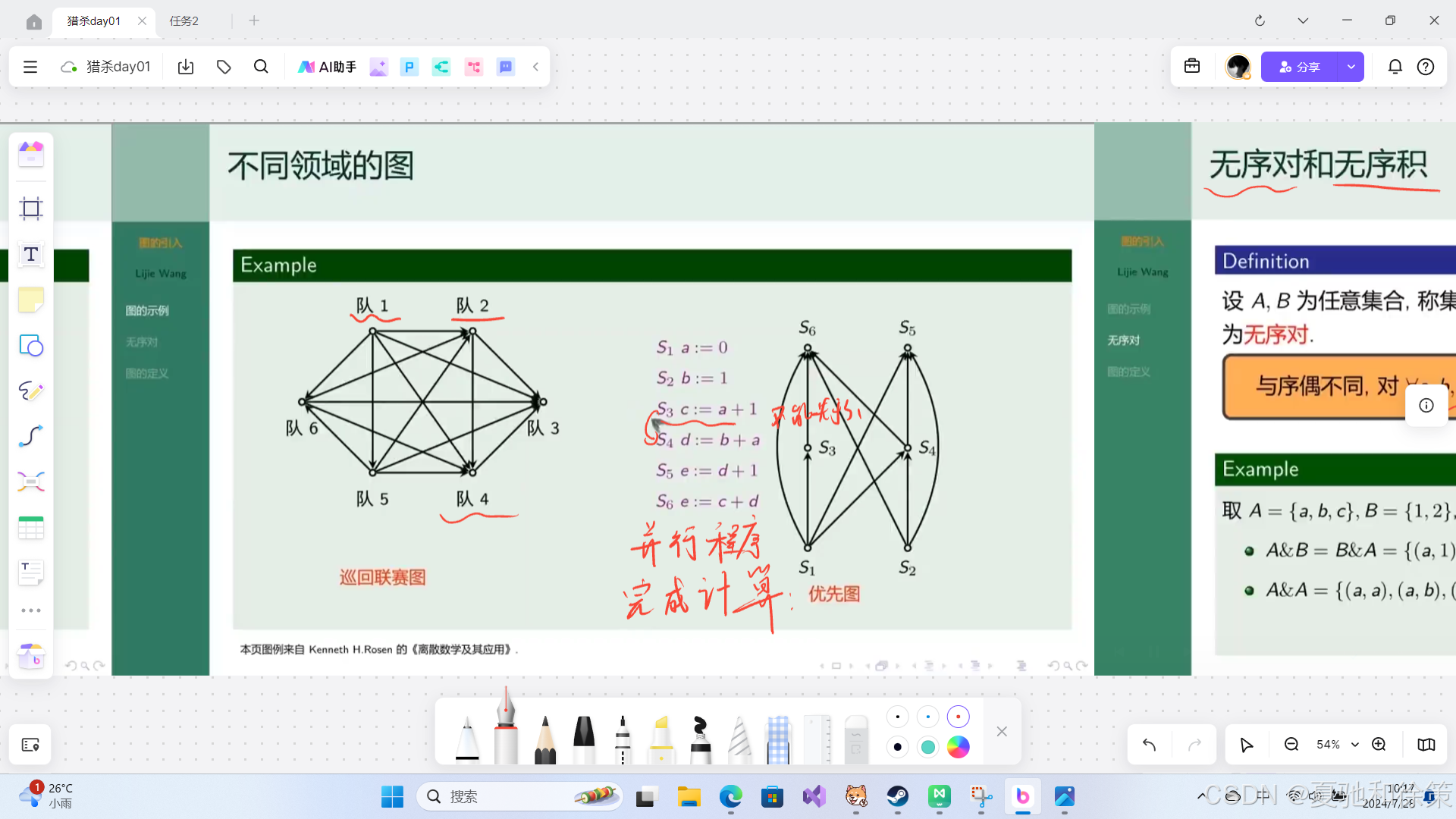This screenshot has height=819, width=1456.
Task: Pick the pencil drawing tool
Action: coord(544,739)
